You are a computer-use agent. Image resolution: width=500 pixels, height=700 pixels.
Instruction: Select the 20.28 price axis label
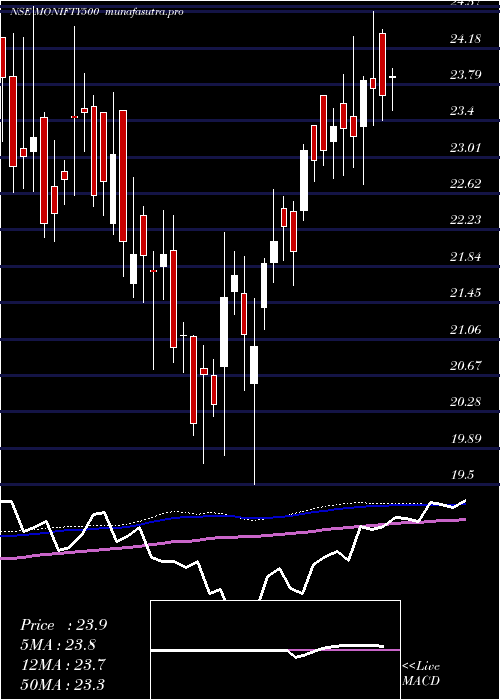[465, 402]
